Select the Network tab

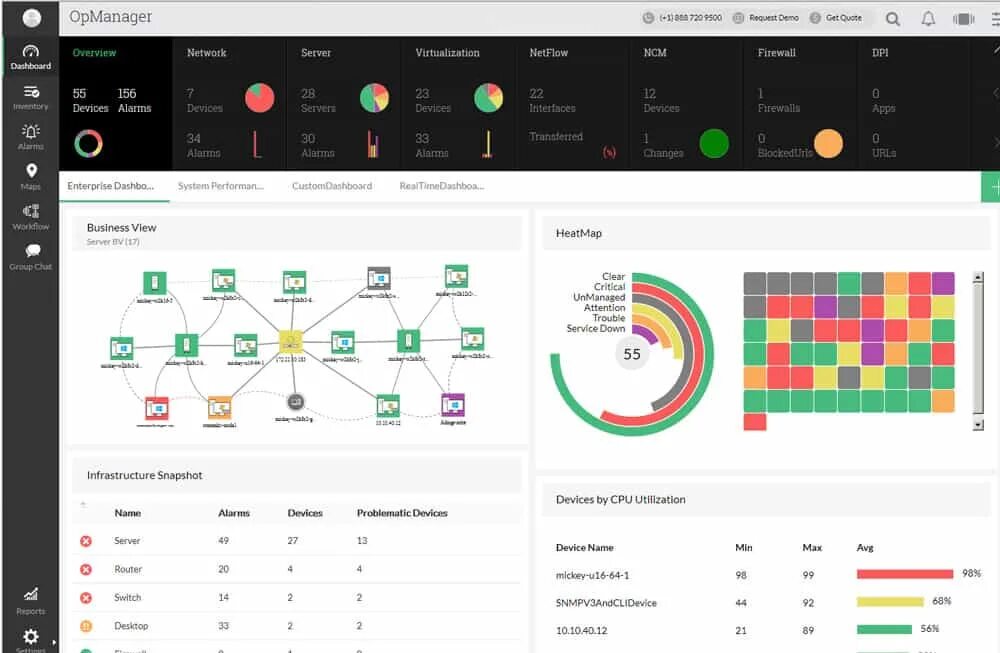click(207, 53)
